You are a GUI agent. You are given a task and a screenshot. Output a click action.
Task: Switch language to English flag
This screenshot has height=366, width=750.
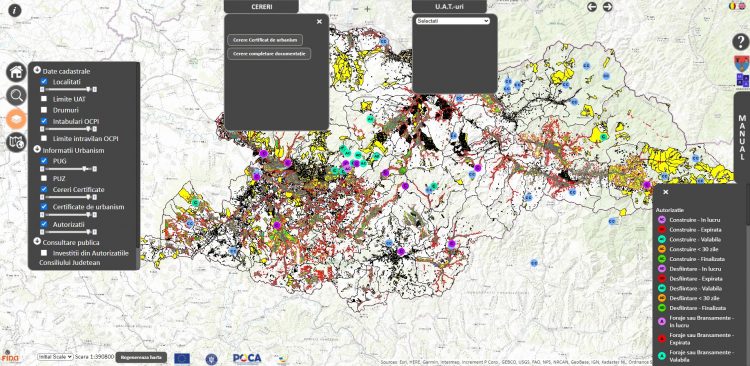pyautogui.click(x=742, y=6)
